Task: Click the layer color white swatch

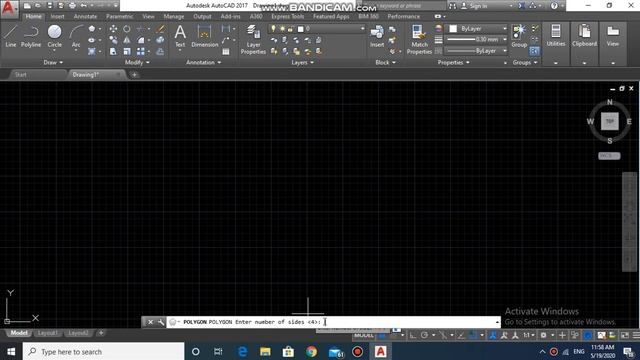Action: point(301,29)
